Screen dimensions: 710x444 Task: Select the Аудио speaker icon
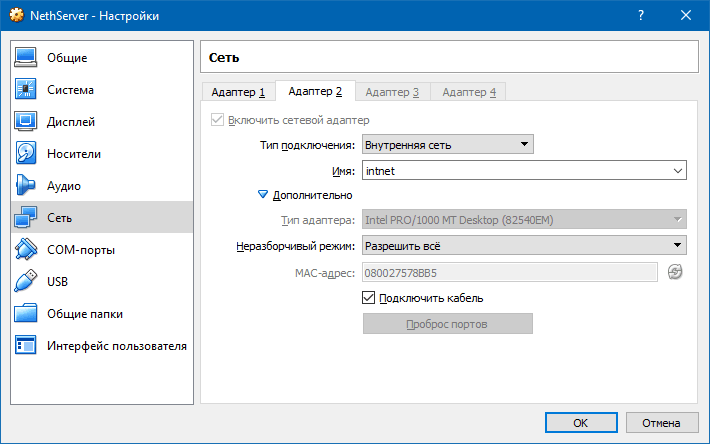(x=26, y=186)
